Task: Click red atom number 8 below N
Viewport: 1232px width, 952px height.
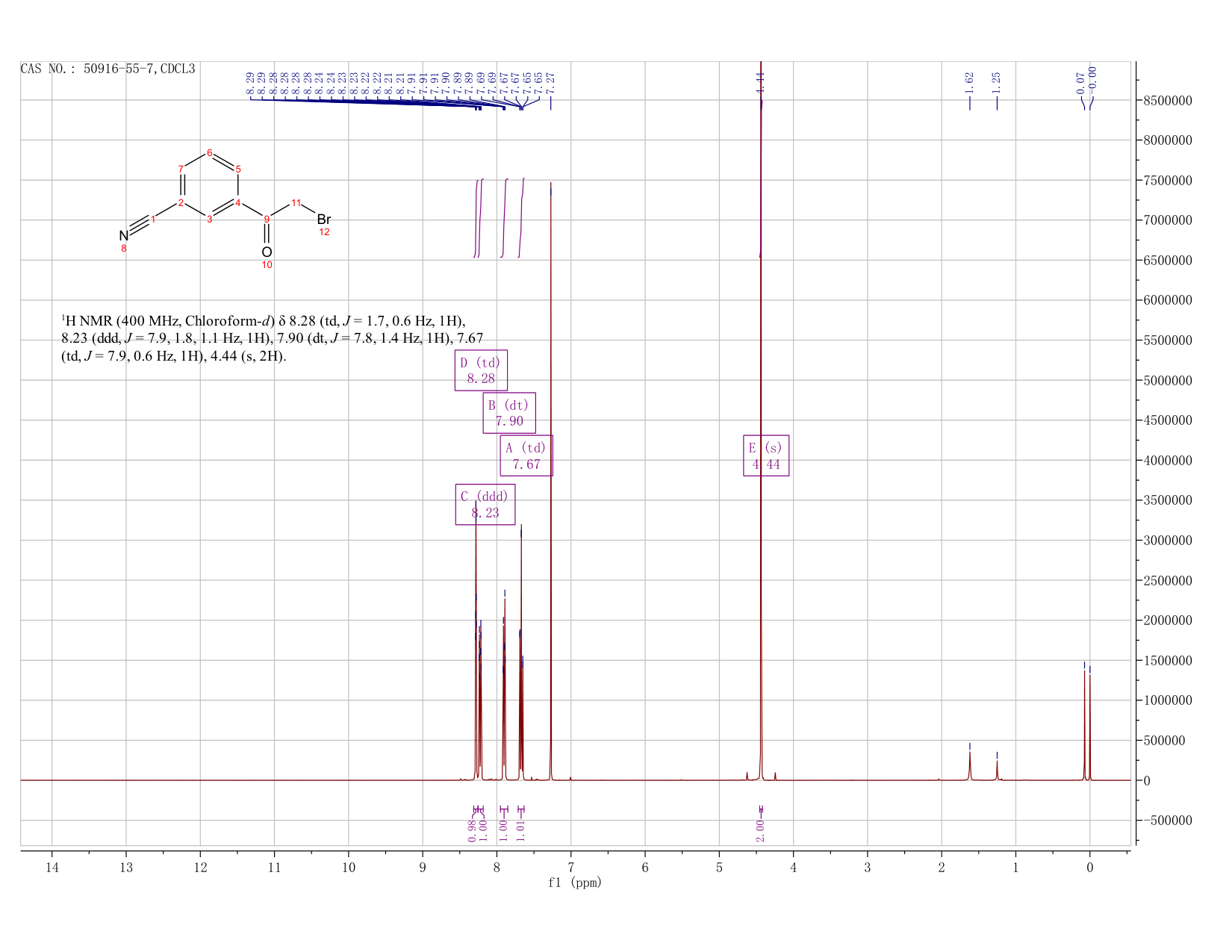Action: pos(124,248)
